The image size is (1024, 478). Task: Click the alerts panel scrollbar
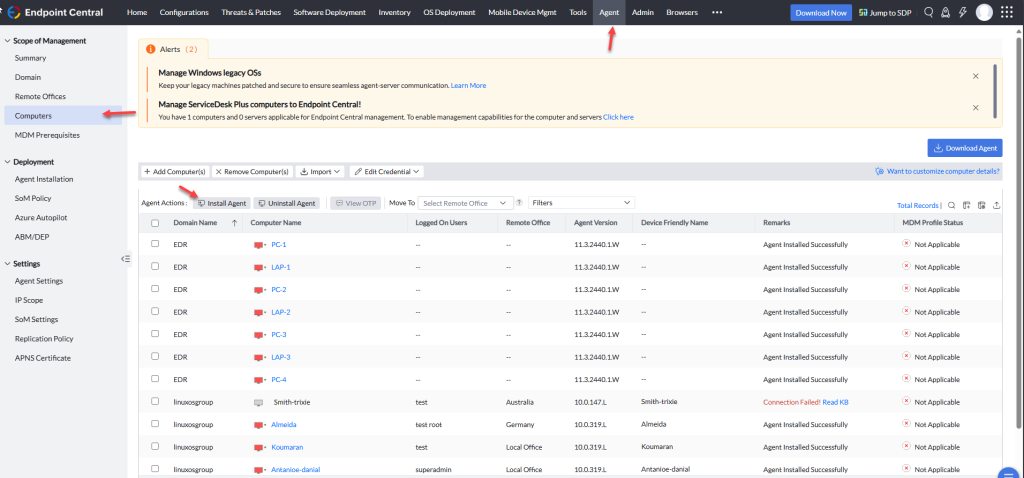(995, 90)
